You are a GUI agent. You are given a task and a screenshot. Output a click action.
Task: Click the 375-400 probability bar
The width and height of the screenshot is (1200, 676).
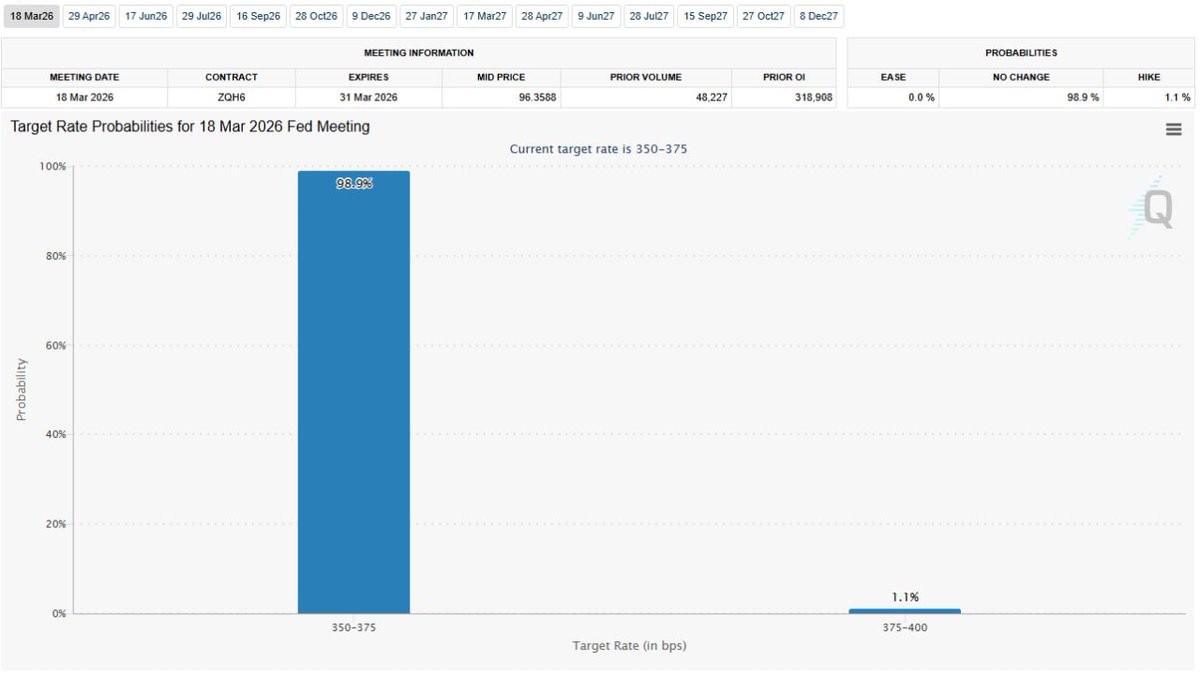[905, 611]
